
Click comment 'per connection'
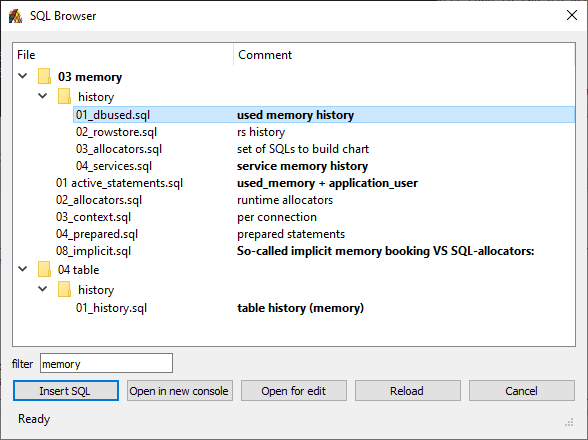pyautogui.click(x=277, y=217)
